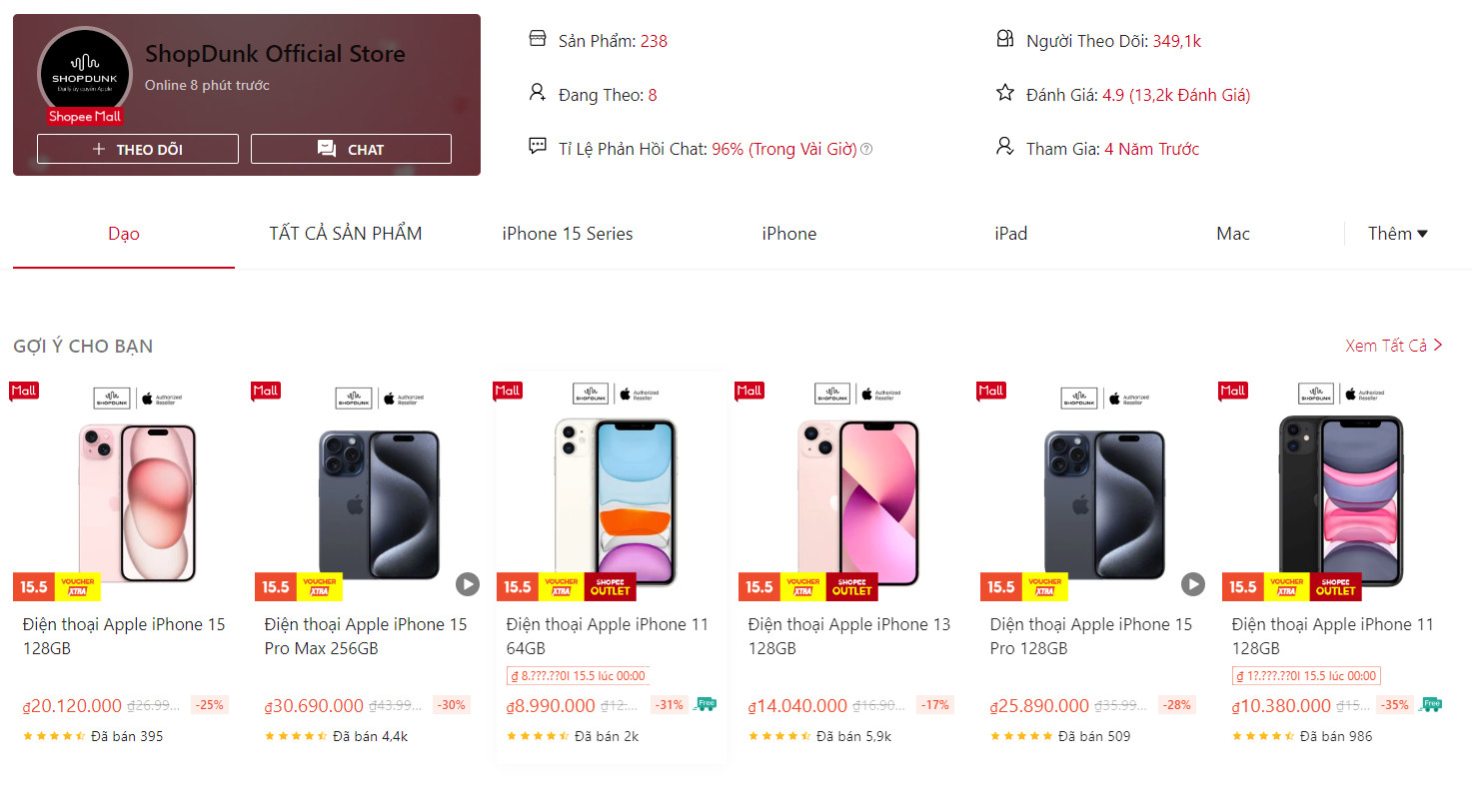Click the ShopDunk store logo avatar

point(85,73)
